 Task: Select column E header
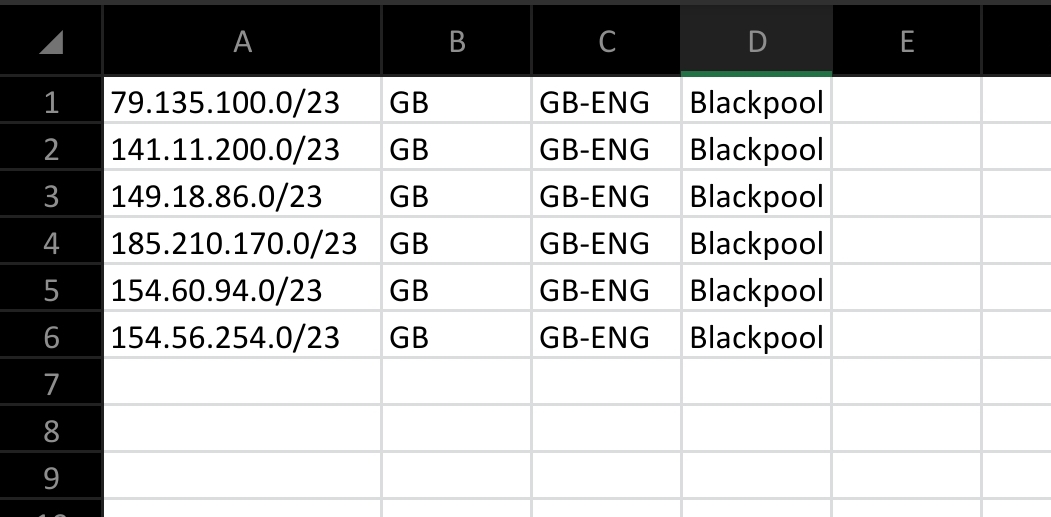point(907,40)
